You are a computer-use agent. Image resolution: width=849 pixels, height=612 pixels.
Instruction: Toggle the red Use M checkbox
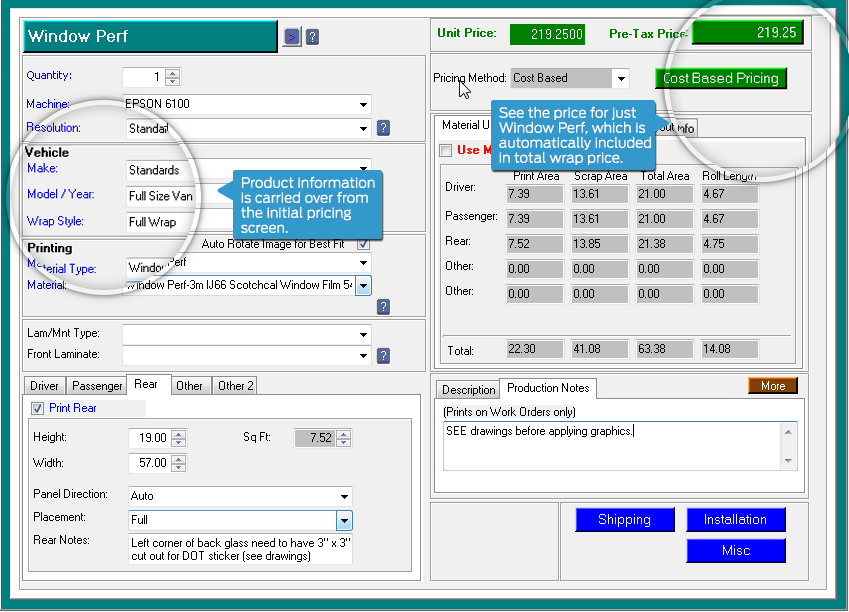click(446, 150)
